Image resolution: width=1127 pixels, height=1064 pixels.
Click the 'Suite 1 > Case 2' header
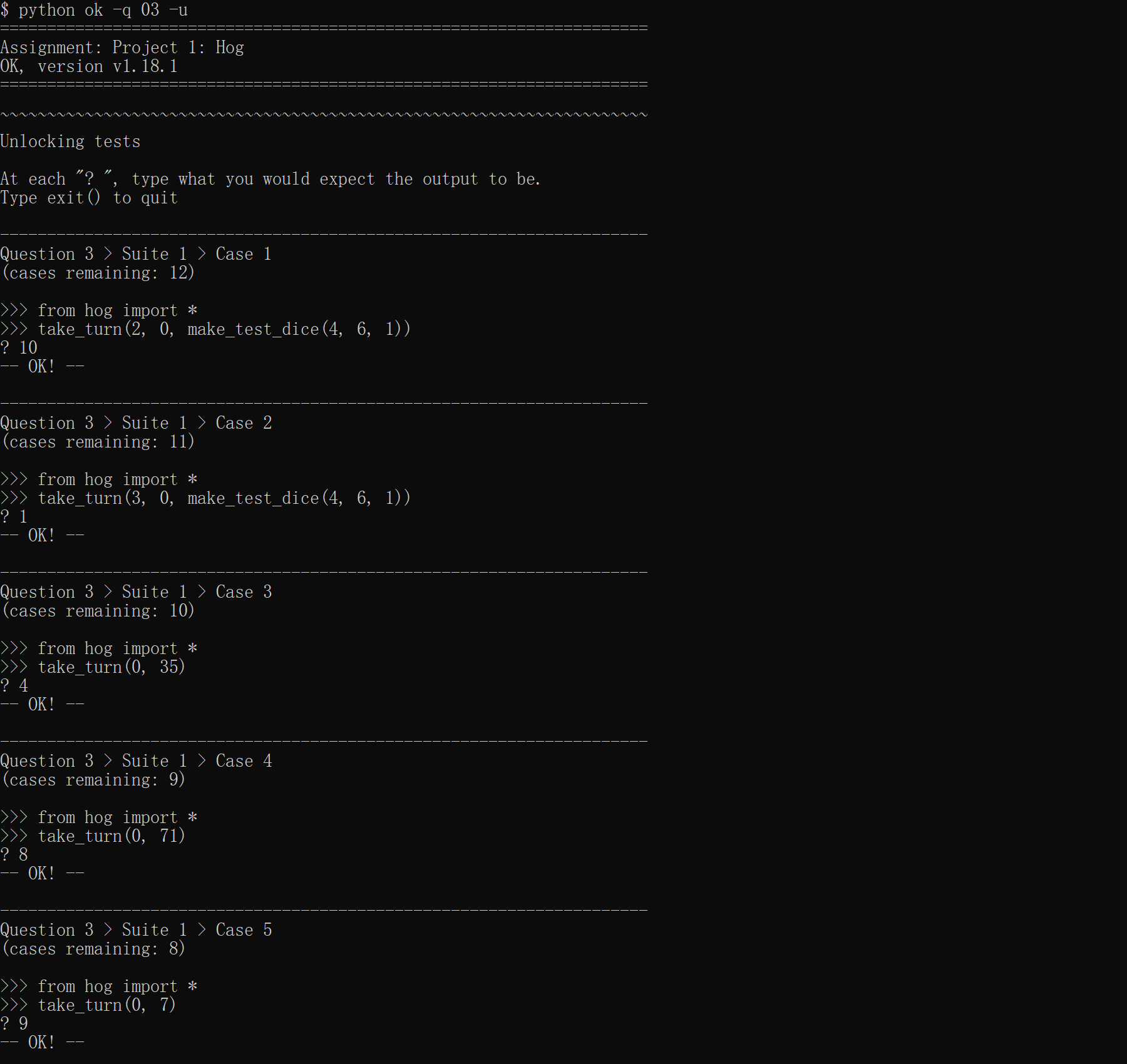point(135,423)
